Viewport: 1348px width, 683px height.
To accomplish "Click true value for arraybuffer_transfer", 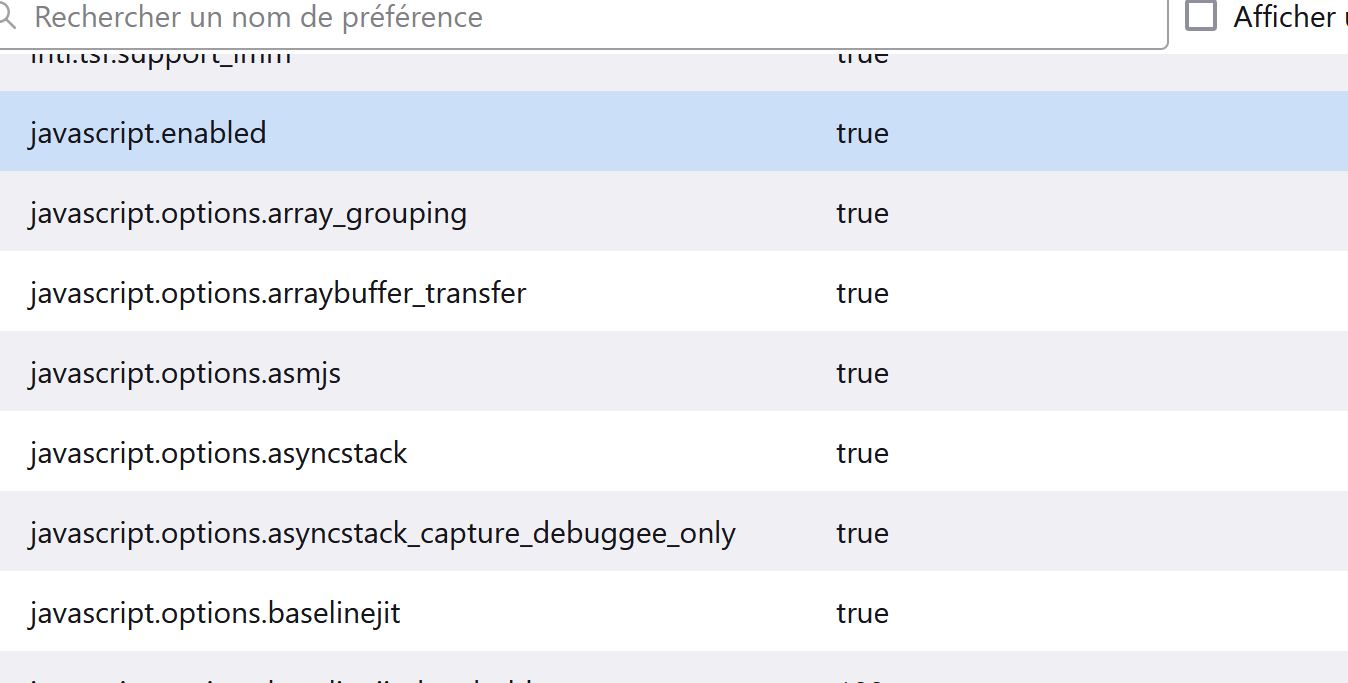I will click(862, 293).
